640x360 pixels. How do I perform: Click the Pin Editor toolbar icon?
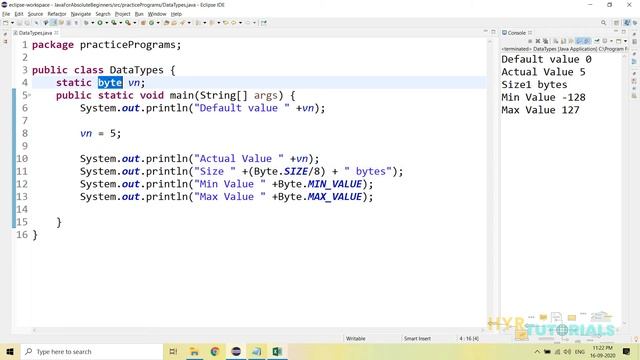pos(263,23)
